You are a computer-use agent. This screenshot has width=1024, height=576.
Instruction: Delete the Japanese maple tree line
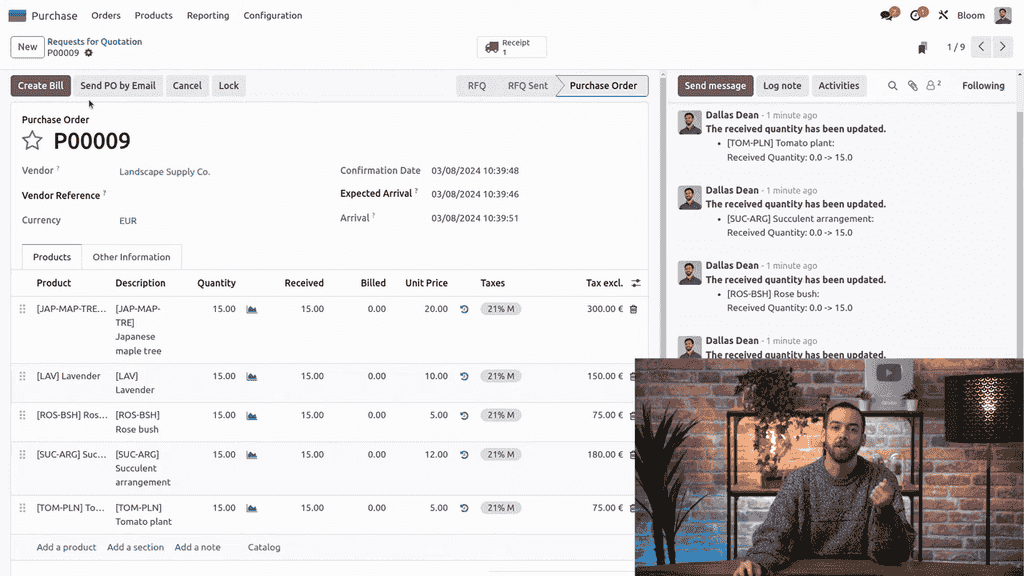(x=633, y=310)
